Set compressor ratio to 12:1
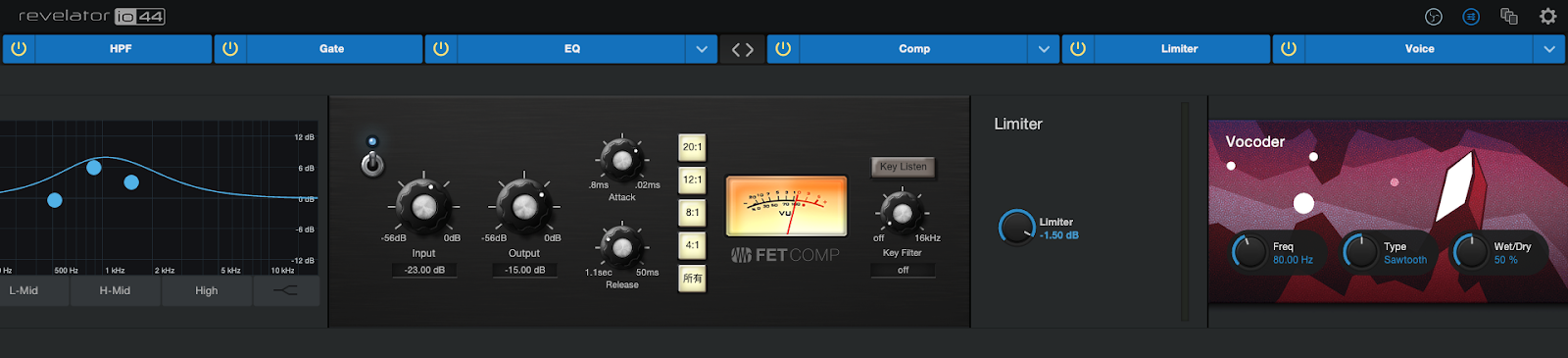 point(692,179)
